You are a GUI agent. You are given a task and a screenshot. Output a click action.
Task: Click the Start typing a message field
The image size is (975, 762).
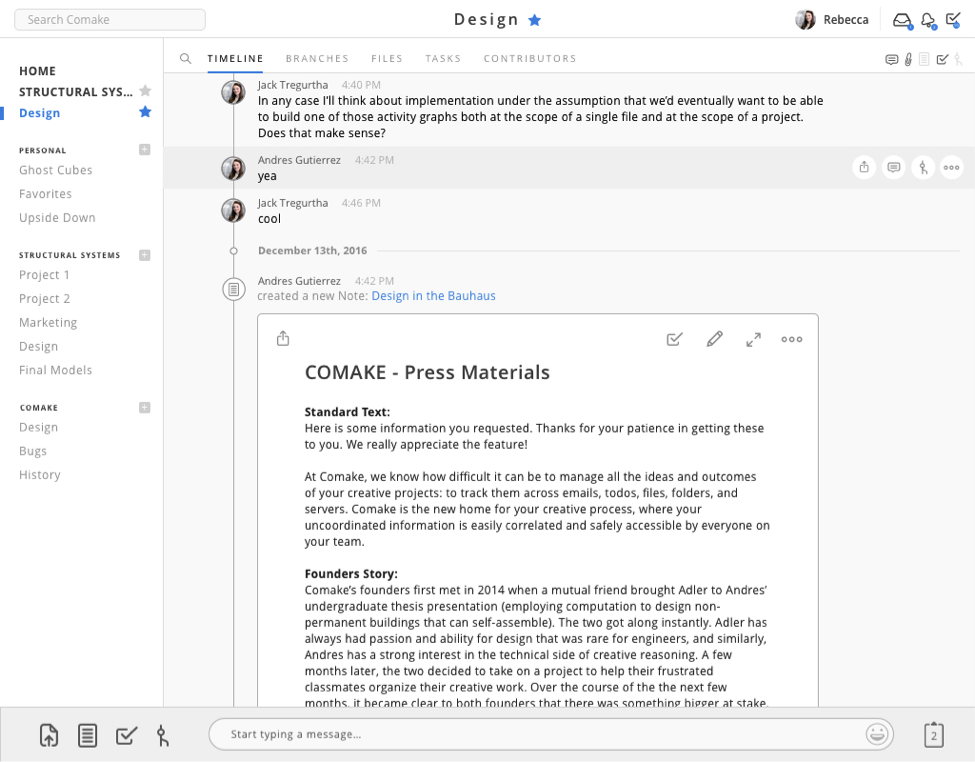[540, 734]
